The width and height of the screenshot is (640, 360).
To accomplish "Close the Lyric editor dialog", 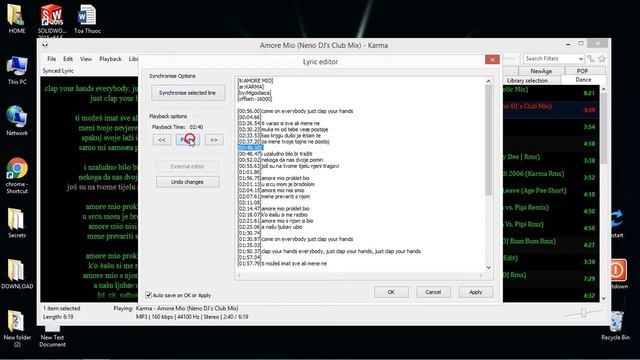I will coord(492,60).
